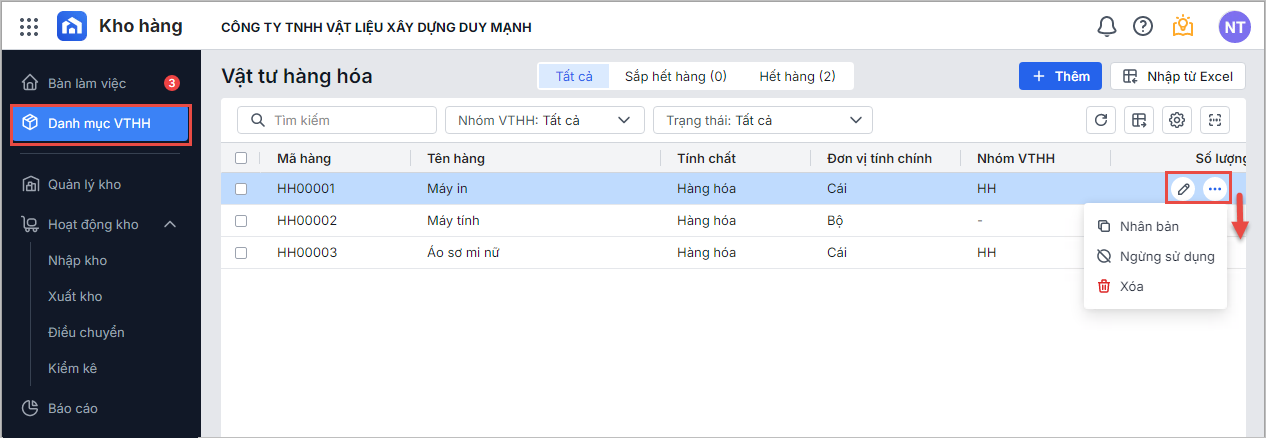Click the three-dot more actions icon
This screenshot has width=1266, height=438.
[x=1214, y=189]
